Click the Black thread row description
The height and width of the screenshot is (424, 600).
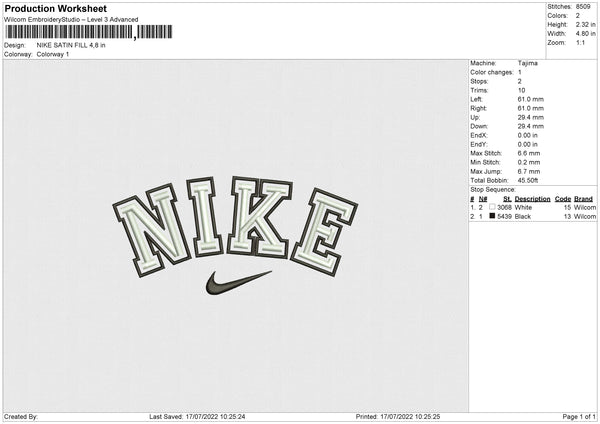(x=523, y=217)
